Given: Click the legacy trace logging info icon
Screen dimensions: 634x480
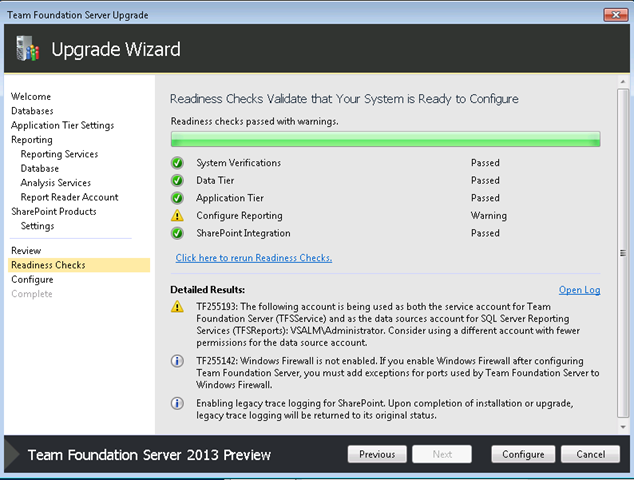Looking at the screenshot, I should click(177, 403).
